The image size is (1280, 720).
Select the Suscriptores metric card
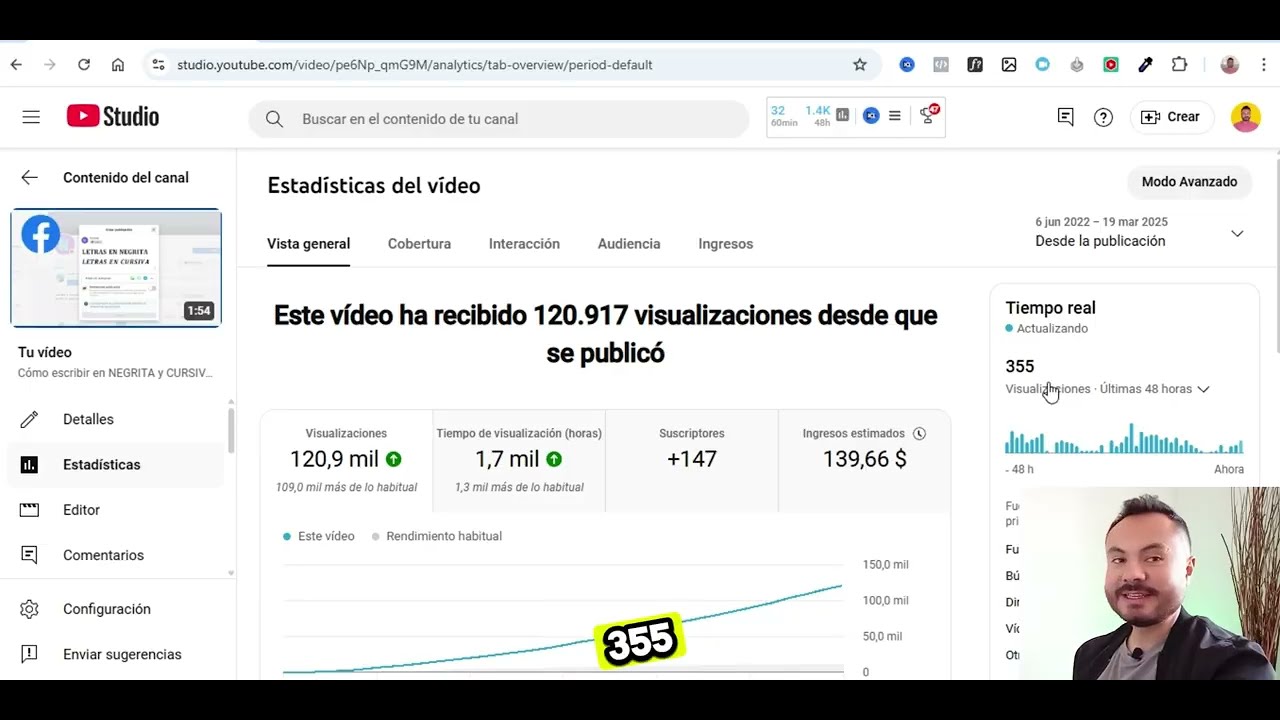pos(691,461)
